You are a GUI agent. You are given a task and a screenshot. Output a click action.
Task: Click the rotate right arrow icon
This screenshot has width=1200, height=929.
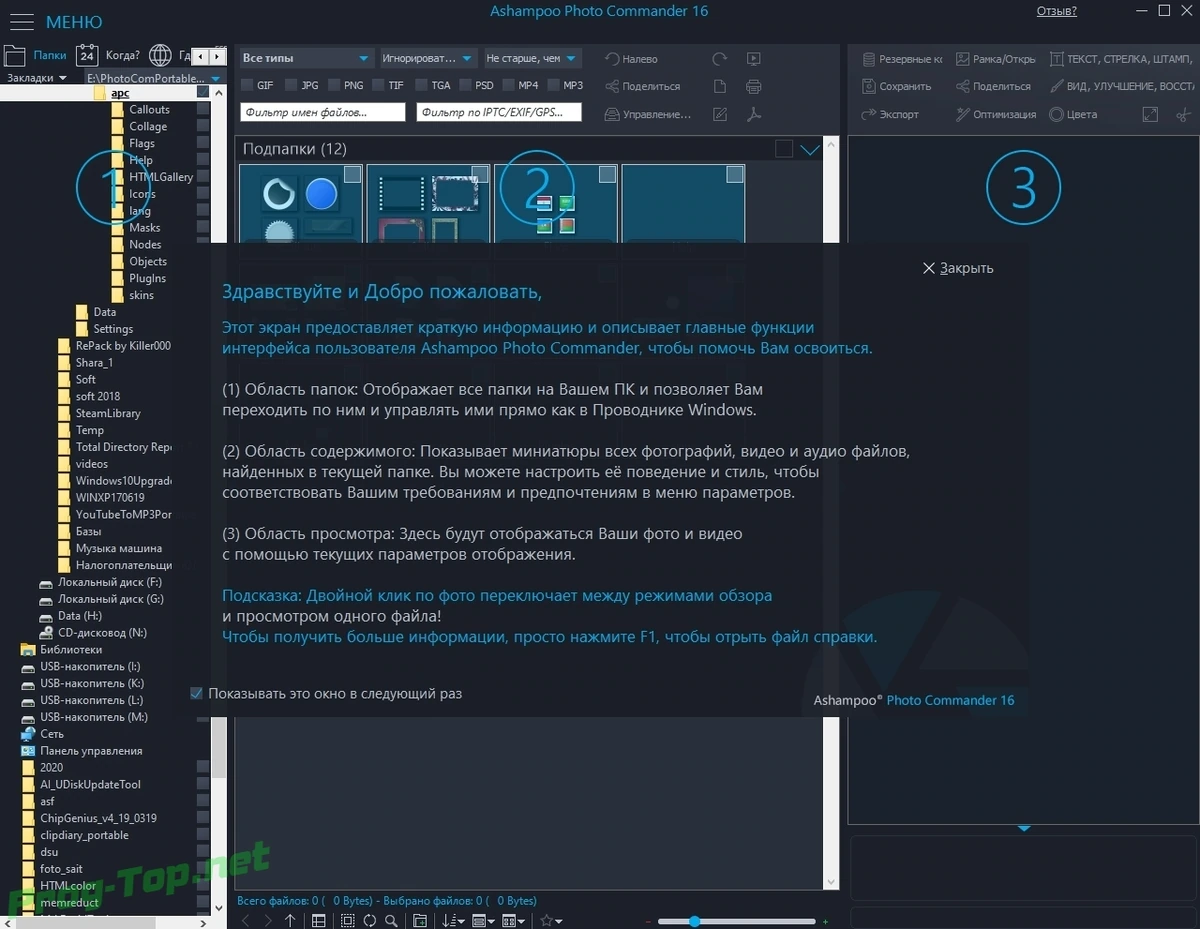[719, 59]
